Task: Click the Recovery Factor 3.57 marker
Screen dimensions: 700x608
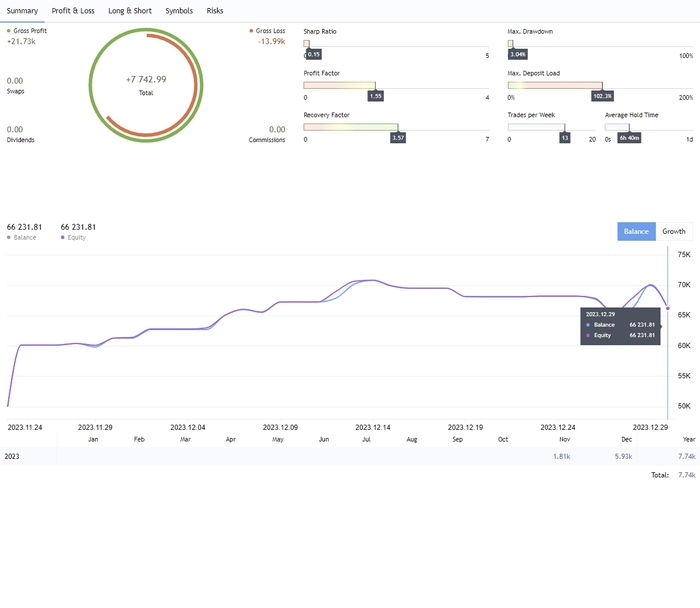Action: (397, 138)
